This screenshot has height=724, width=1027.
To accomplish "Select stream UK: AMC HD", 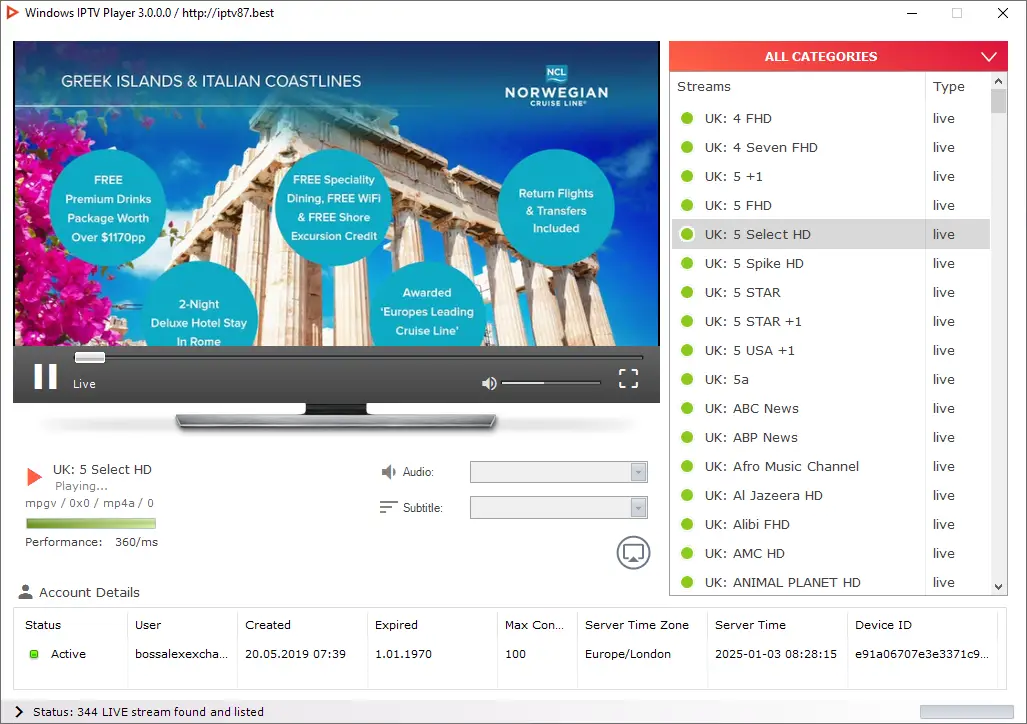I will tap(831, 553).
